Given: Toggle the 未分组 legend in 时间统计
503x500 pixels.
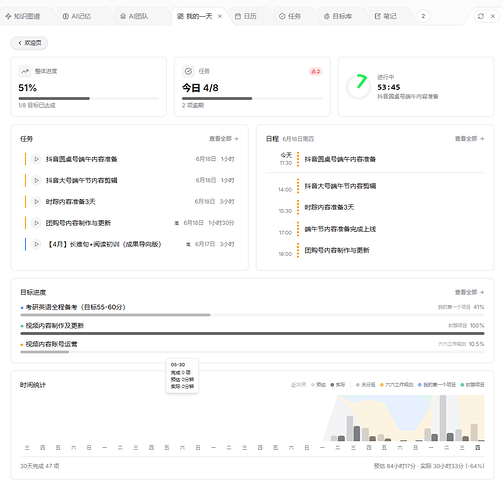Looking at the screenshot, I should click(x=365, y=385).
